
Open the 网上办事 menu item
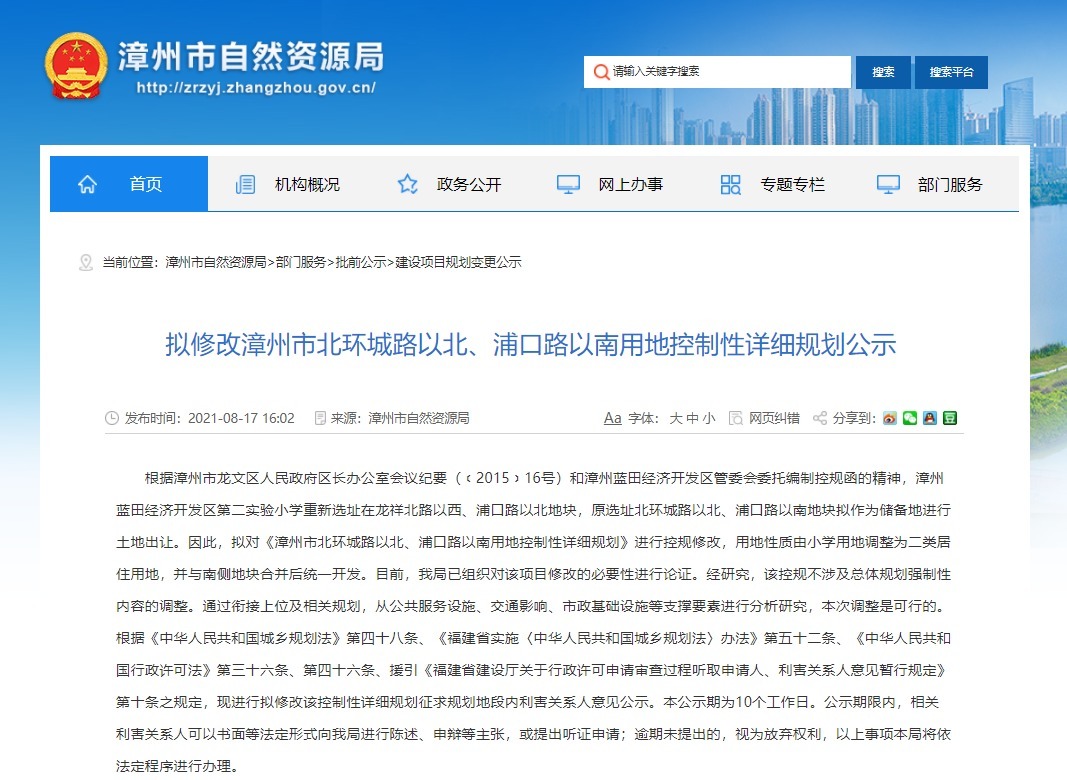(x=630, y=184)
